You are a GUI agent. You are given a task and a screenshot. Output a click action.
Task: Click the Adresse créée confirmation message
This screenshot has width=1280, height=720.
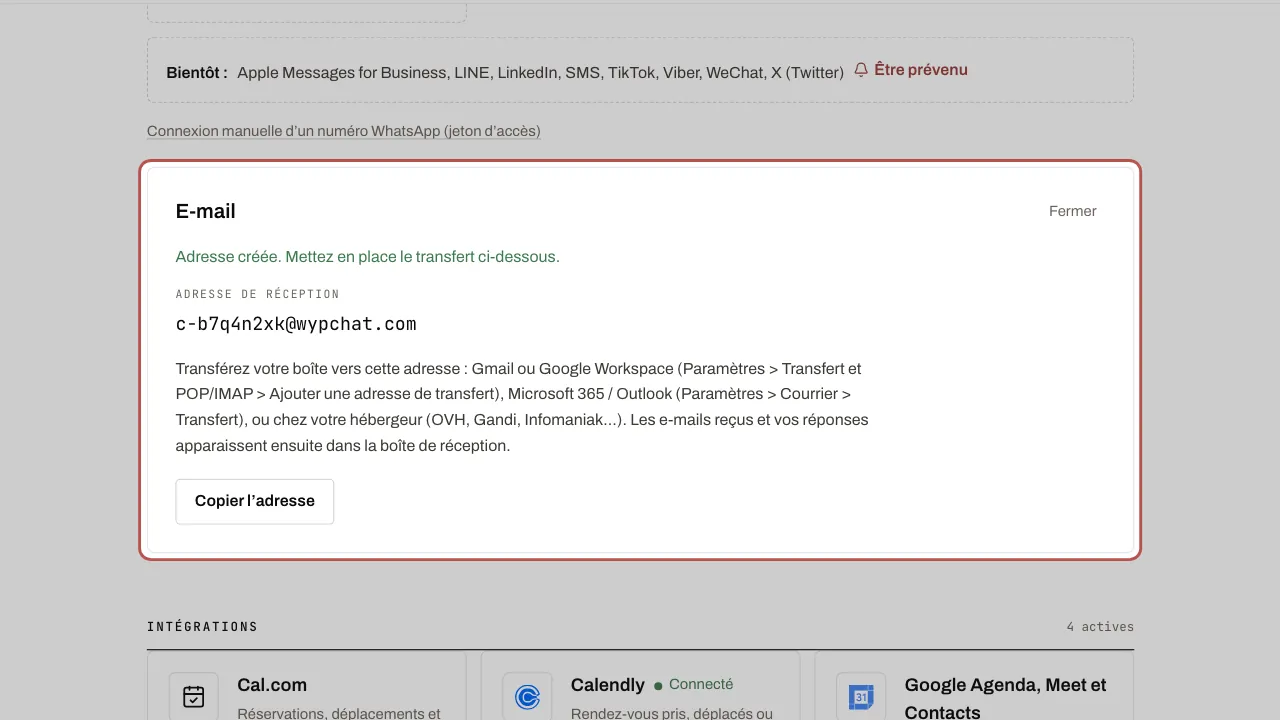(x=368, y=257)
